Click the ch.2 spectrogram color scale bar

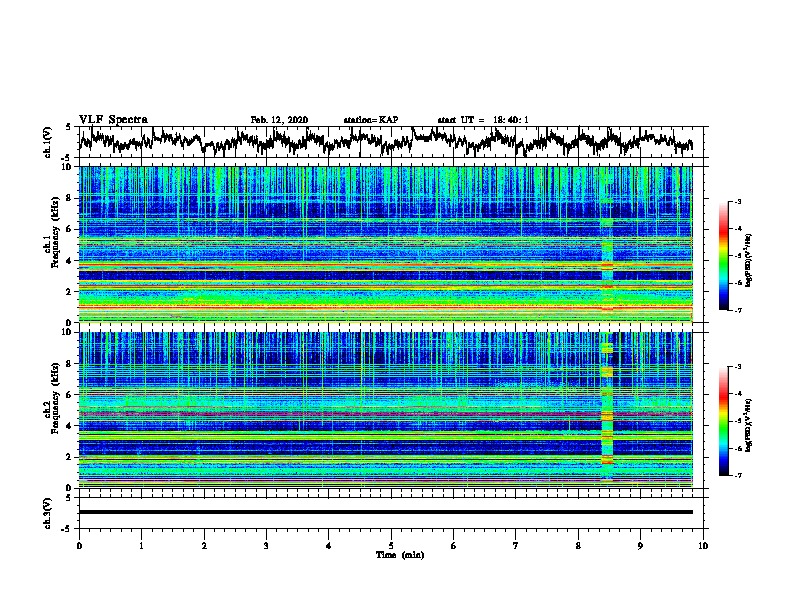click(723, 421)
